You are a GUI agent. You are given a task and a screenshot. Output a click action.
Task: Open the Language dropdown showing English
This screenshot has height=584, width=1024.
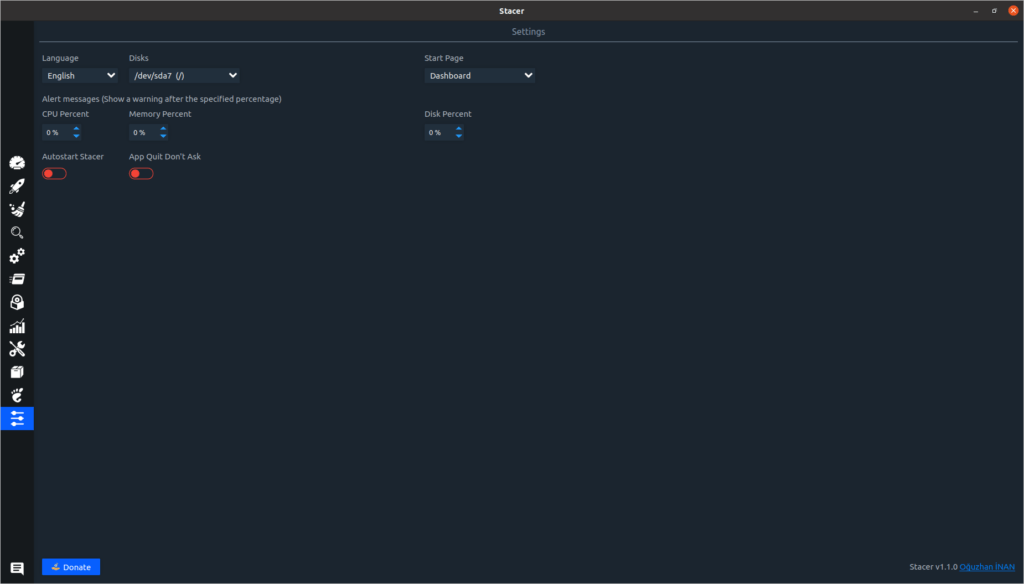click(80, 76)
